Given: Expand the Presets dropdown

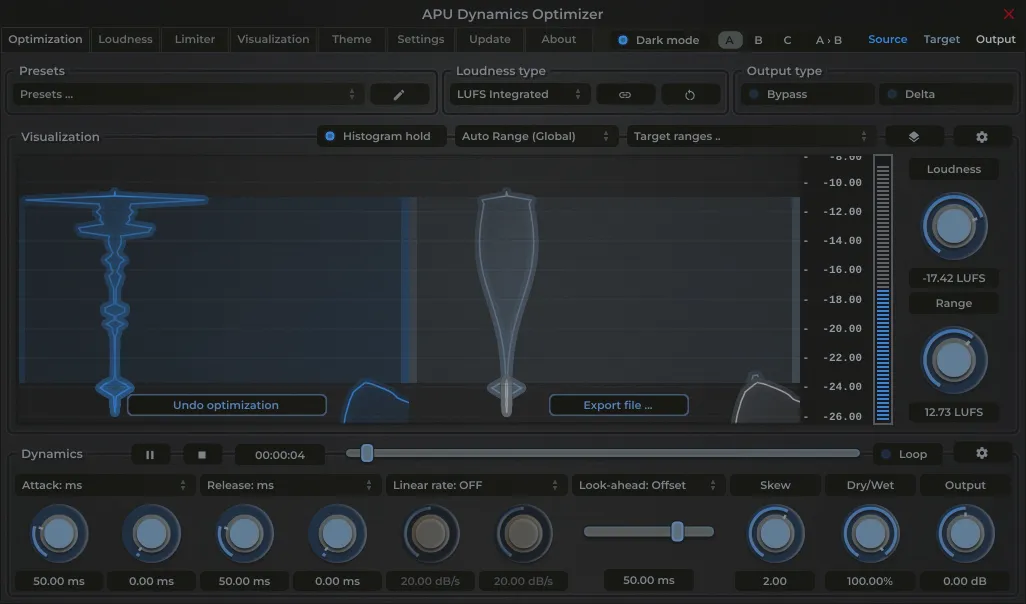Looking at the screenshot, I should click(x=188, y=94).
